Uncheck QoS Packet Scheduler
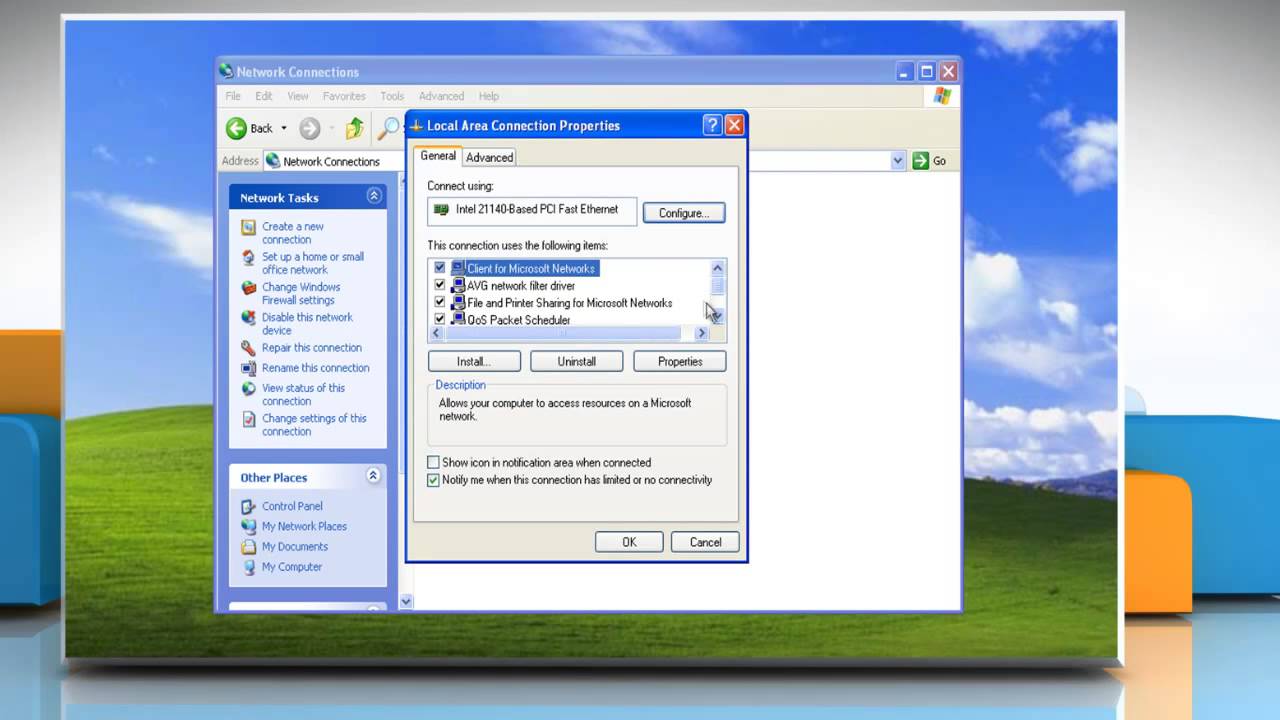Viewport: 1280px width, 720px height. (x=439, y=319)
